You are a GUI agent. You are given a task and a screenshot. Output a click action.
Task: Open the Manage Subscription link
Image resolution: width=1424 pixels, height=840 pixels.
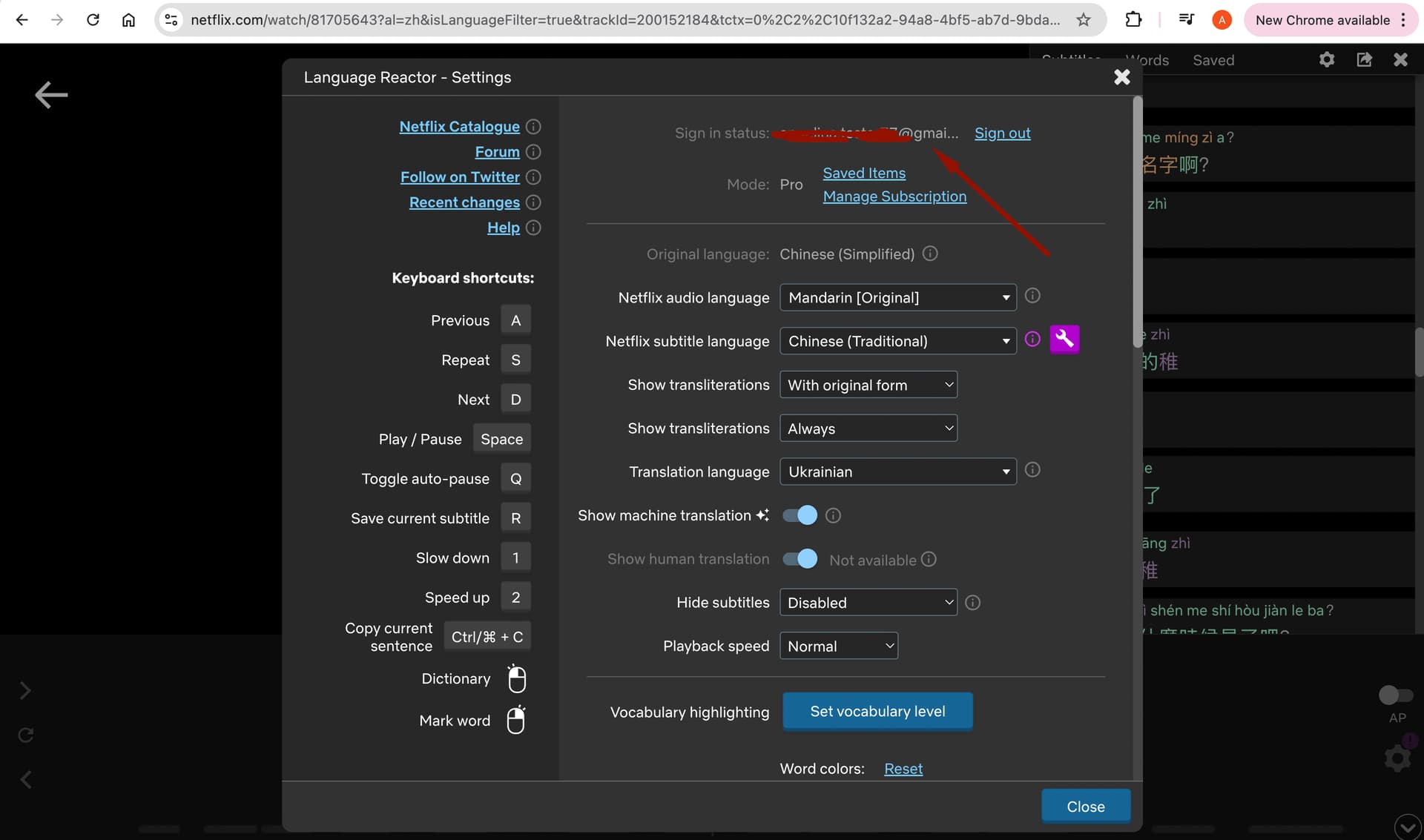[894, 196]
